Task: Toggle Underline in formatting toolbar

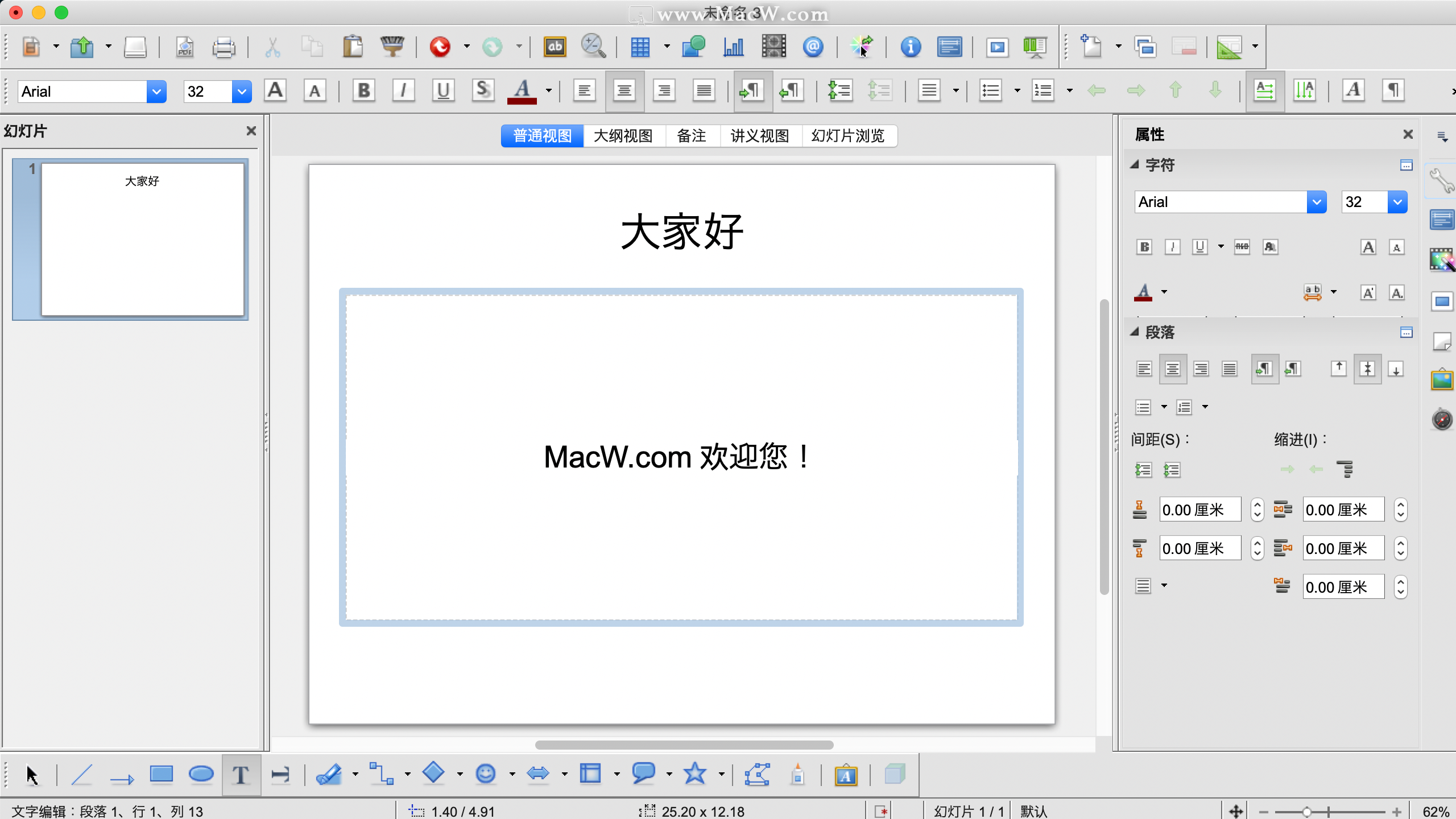Action: pyautogui.click(x=443, y=90)
